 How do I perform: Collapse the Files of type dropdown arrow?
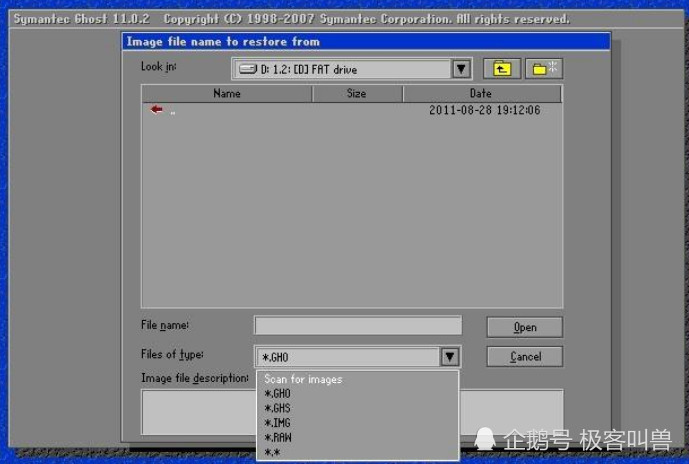point(450,357)
